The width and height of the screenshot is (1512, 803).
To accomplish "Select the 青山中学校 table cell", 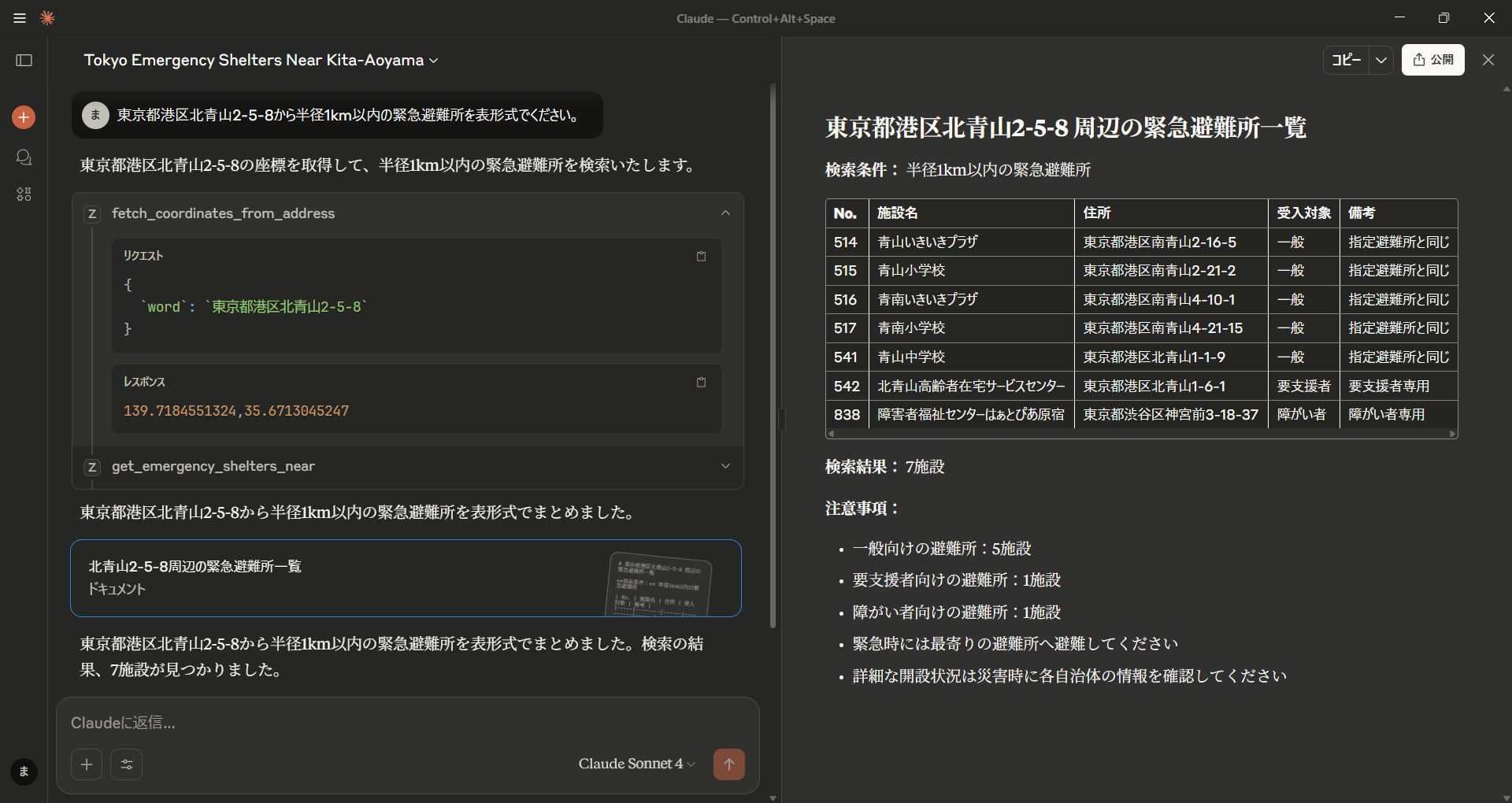I will click(x=971, y=357).
